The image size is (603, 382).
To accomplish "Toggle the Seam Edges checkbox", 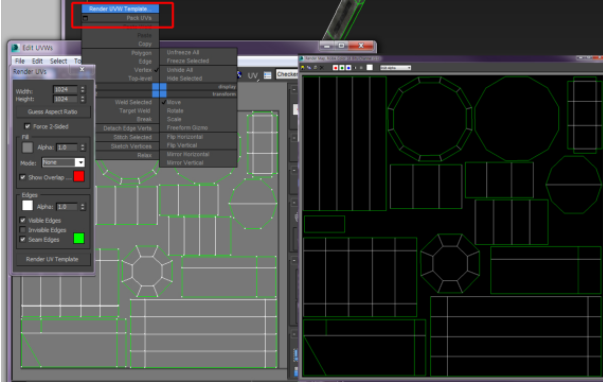I will [23, 240].
